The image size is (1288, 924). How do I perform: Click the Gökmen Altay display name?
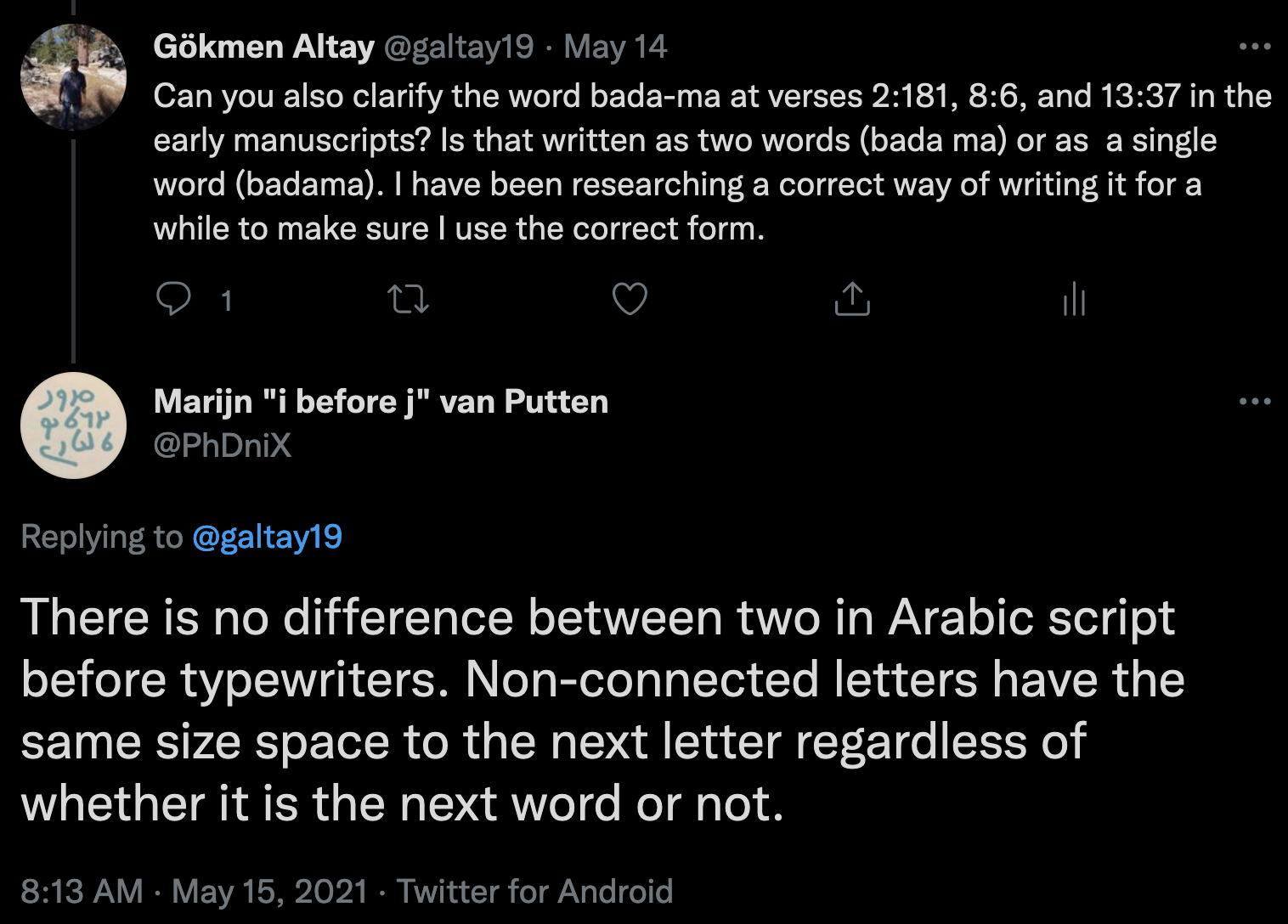pos(263,47)
